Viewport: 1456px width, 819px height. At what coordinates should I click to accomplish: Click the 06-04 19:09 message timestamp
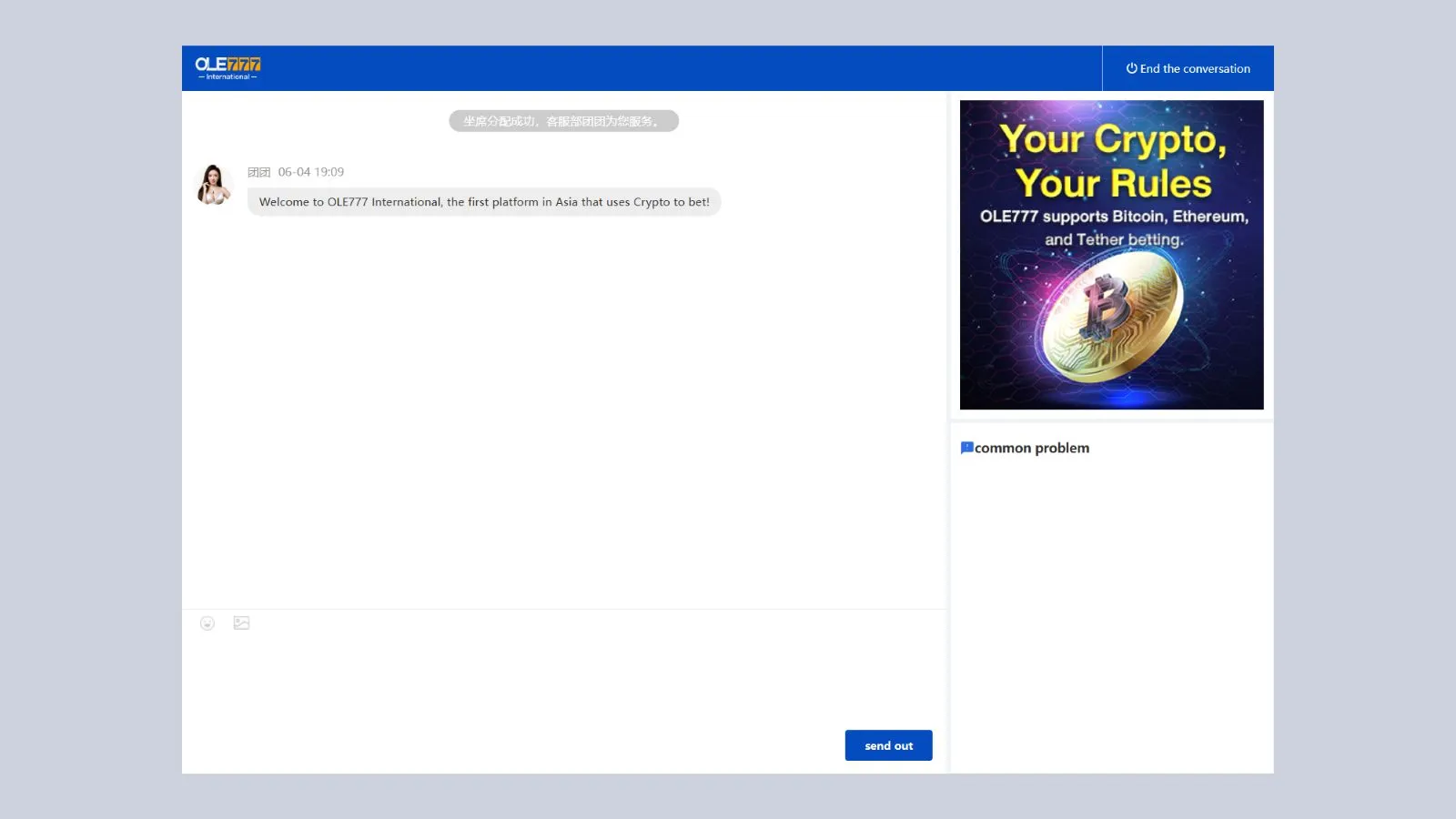point(311,172)
